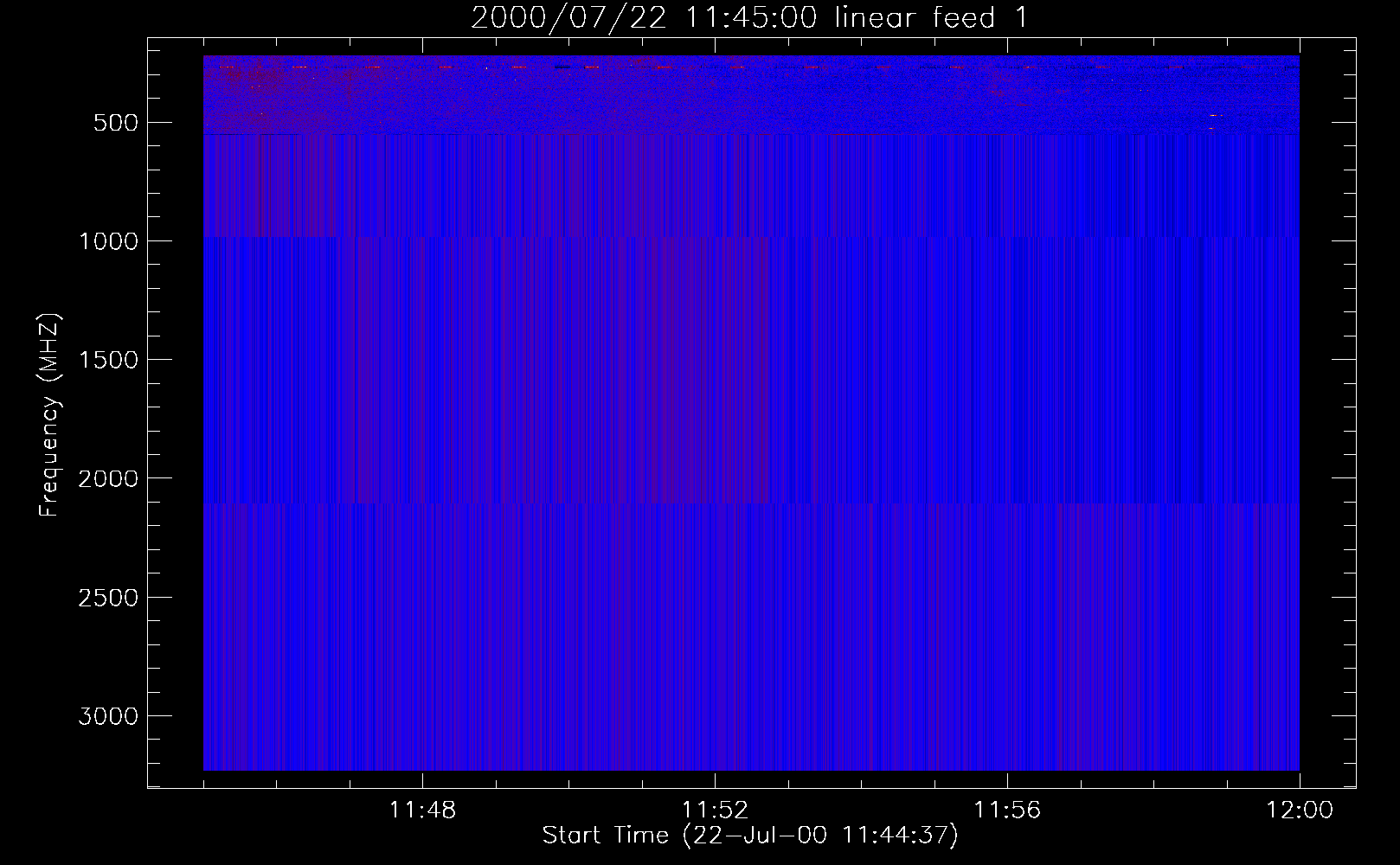Click the 12:00 time tick label
1400x865 pixels.
(x=1300, y=811)
